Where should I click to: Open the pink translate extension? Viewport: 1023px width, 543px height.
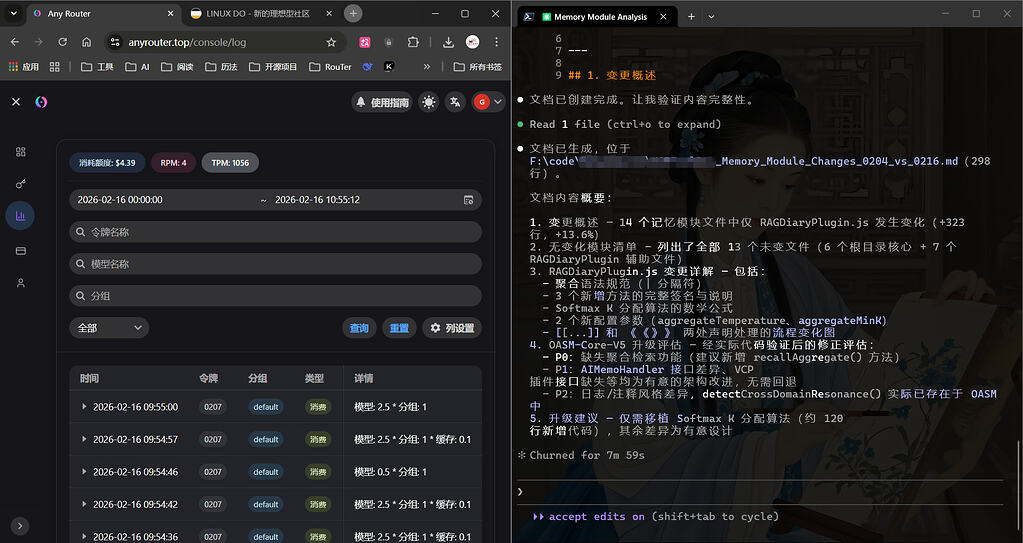click(x=365, y=42)
